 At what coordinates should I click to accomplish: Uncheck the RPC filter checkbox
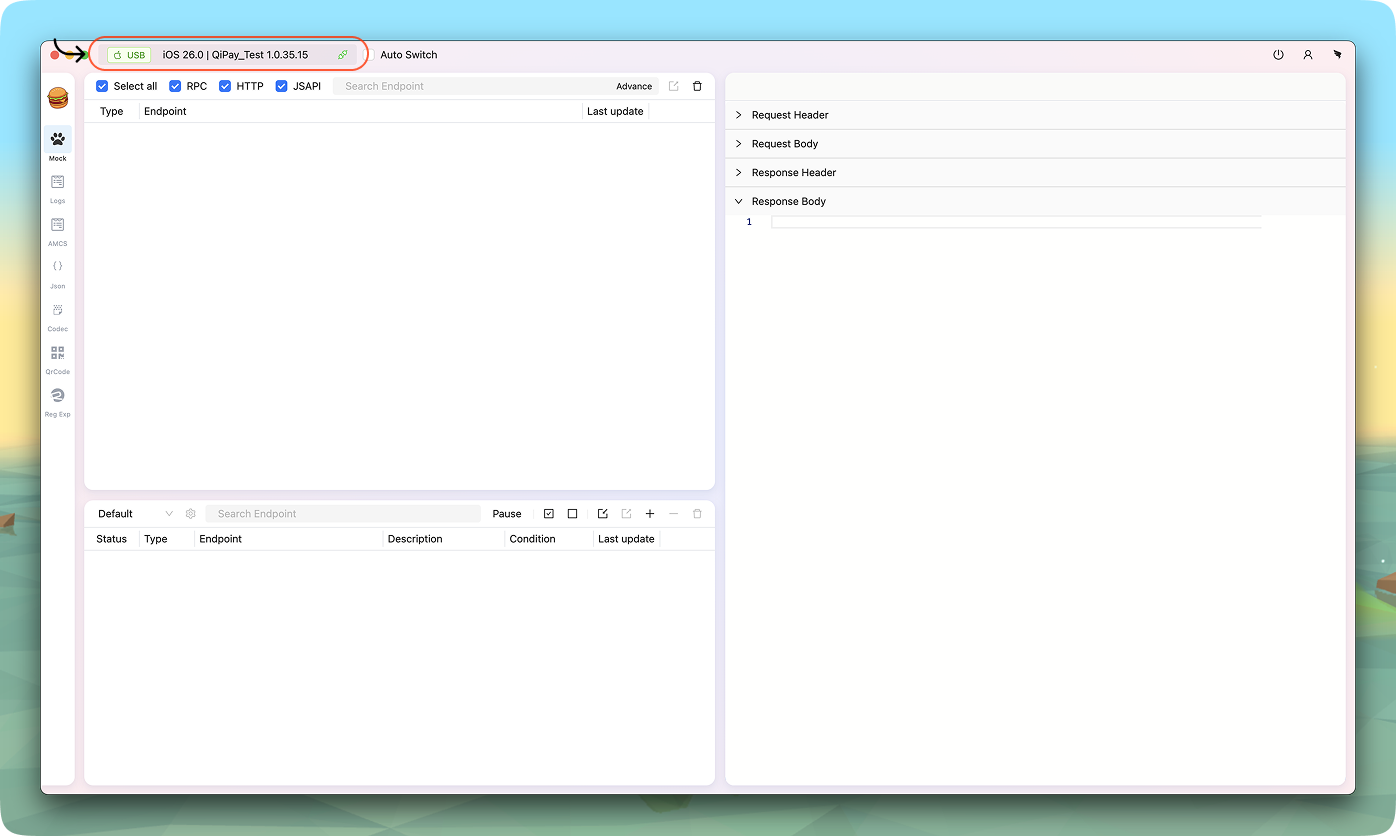(175, 86)
